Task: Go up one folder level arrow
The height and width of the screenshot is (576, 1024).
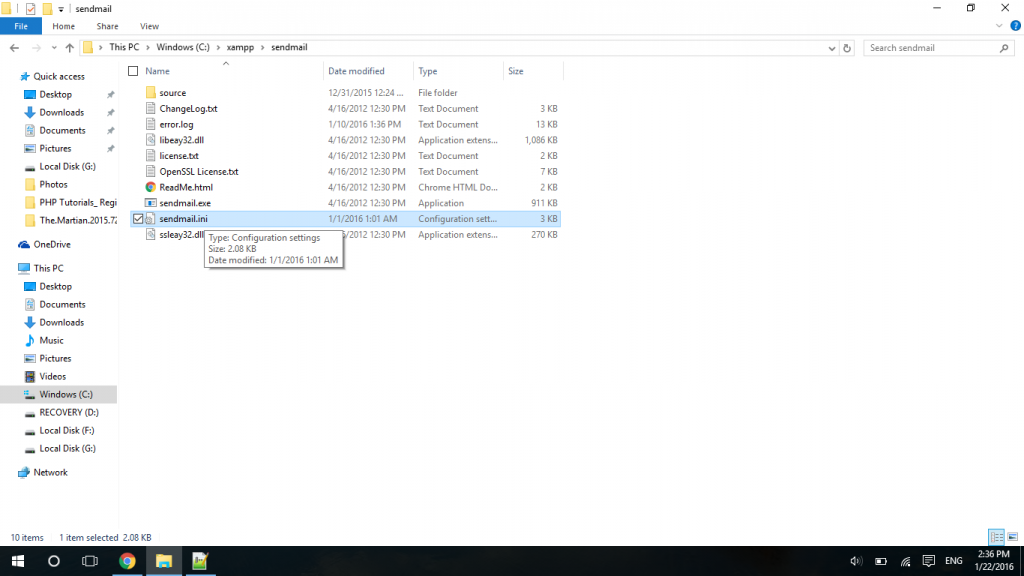Action: (x=69, y=48)
